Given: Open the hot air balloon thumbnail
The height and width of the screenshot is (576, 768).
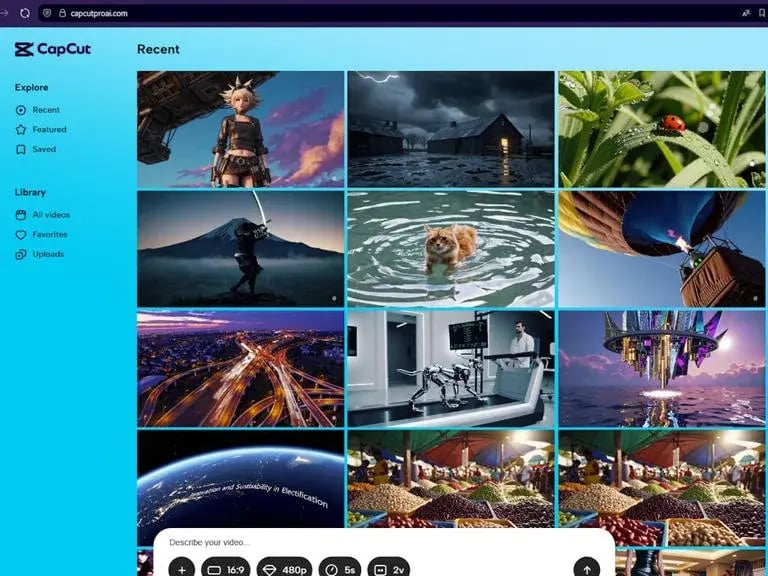Looking at the screenshot, I should pyautogui.click(x=662, y=249).
